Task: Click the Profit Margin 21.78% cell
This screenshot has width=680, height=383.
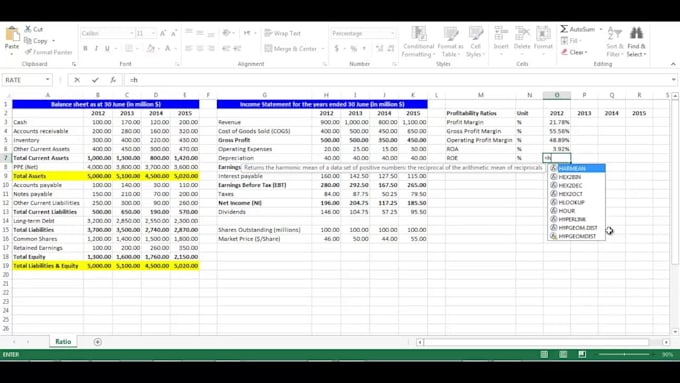Action: (557, 122)
